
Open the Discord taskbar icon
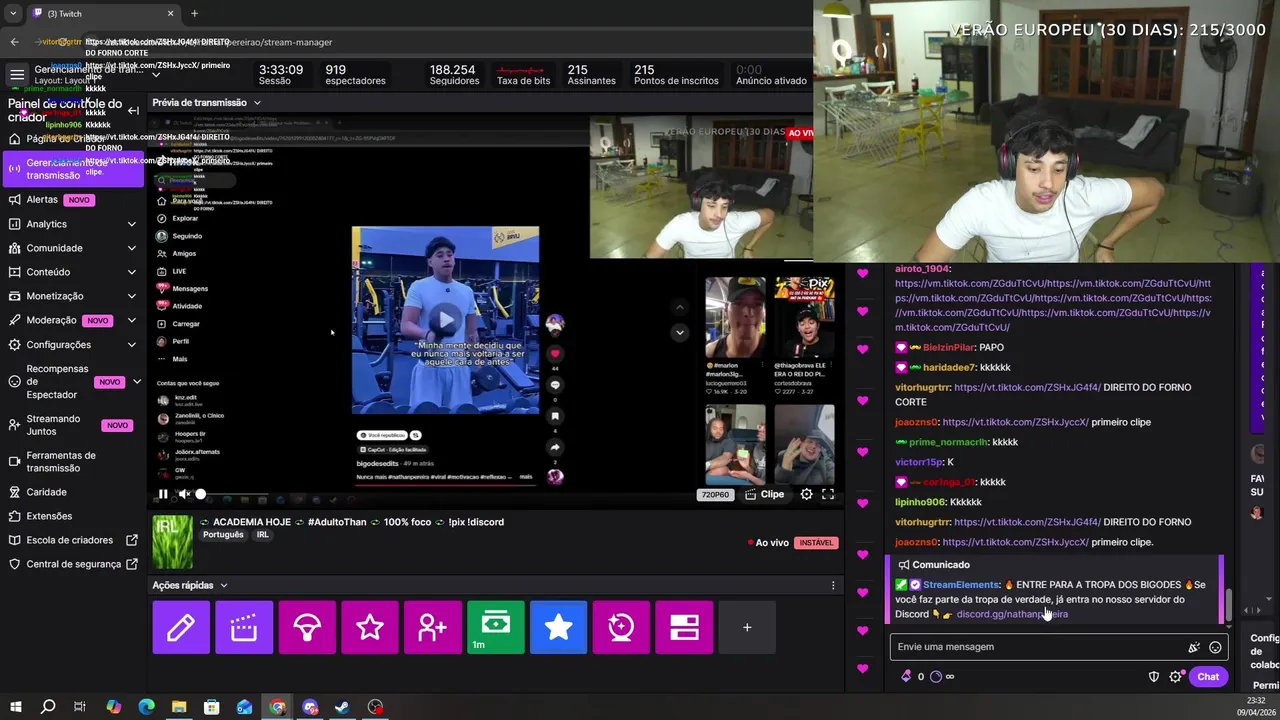point(310,707)
